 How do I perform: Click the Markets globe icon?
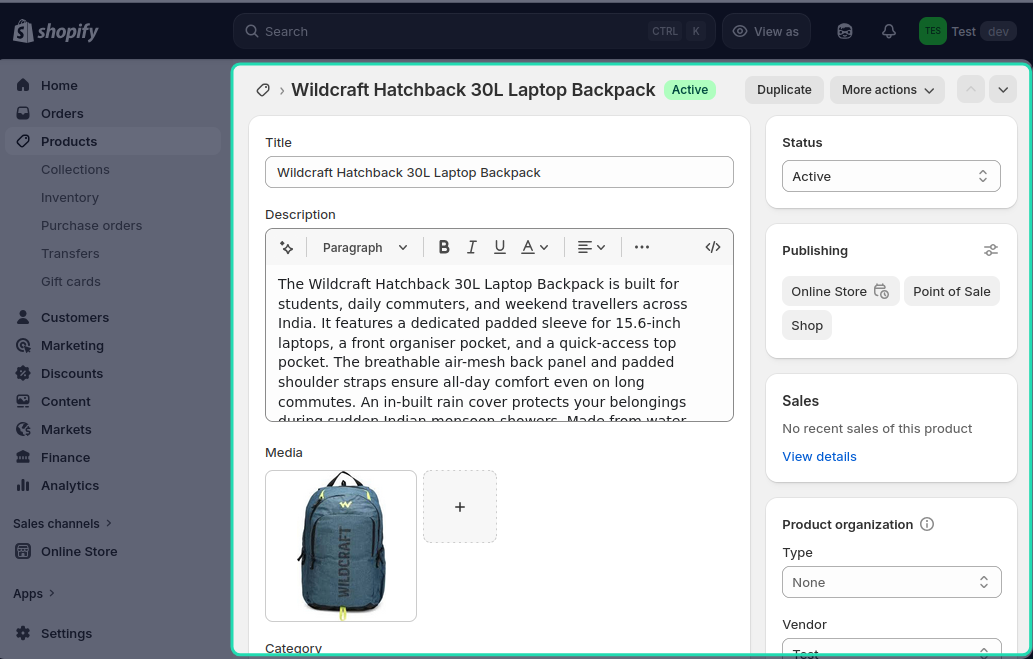click(x=23, y=429)
